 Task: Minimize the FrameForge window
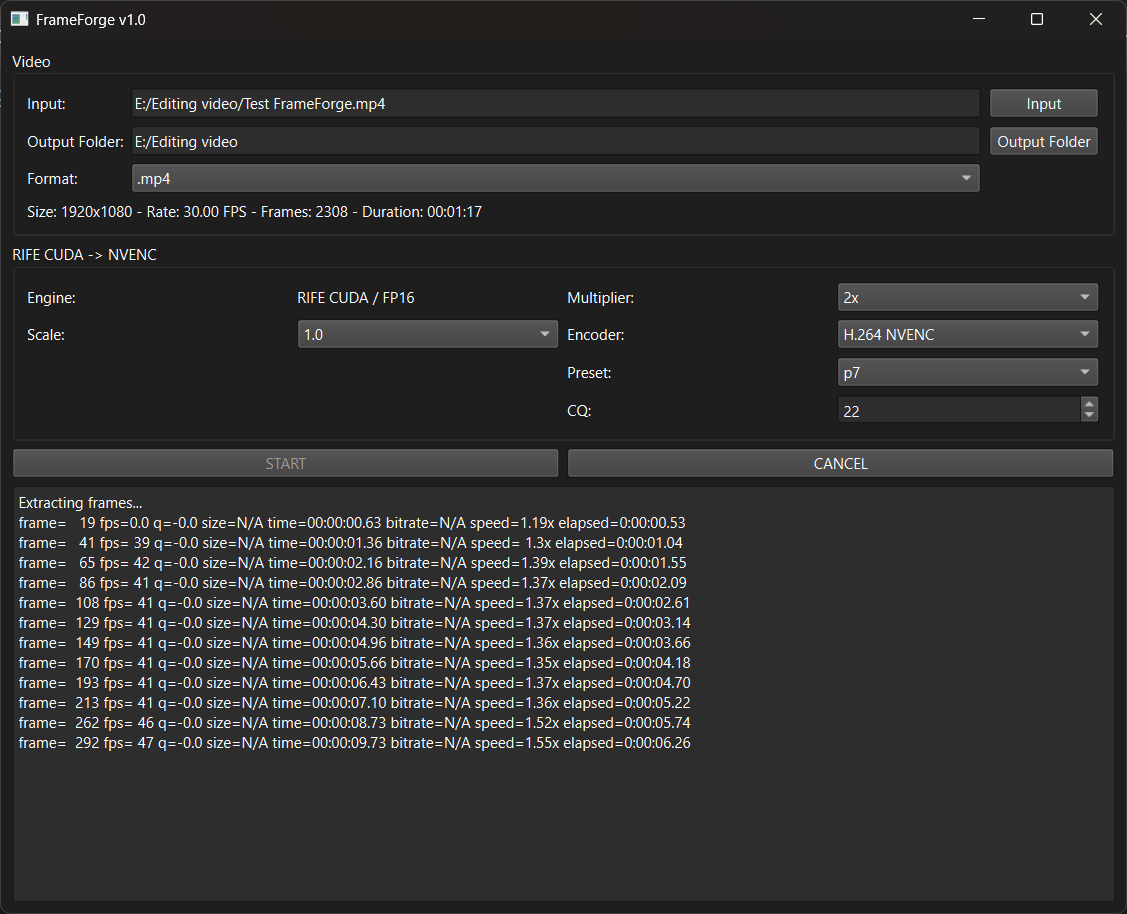[x=979, y=19]
